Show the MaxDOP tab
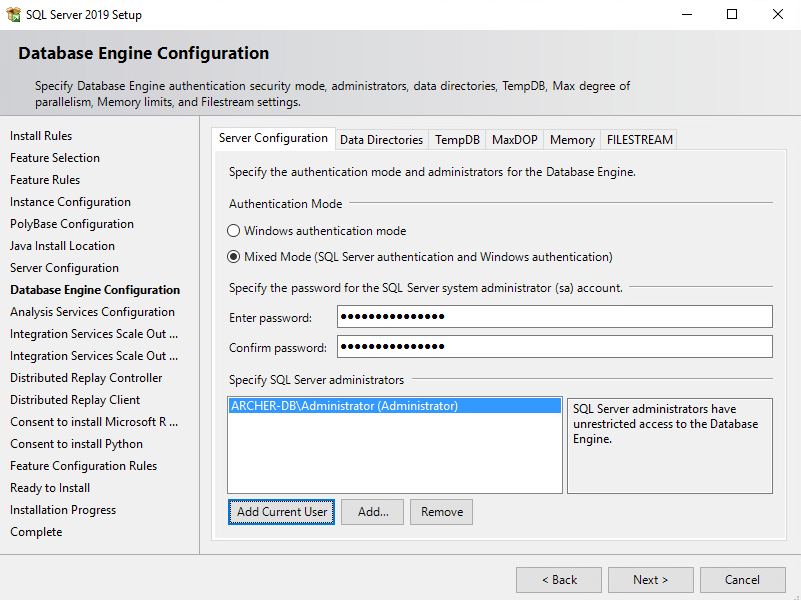 [514, 140]
